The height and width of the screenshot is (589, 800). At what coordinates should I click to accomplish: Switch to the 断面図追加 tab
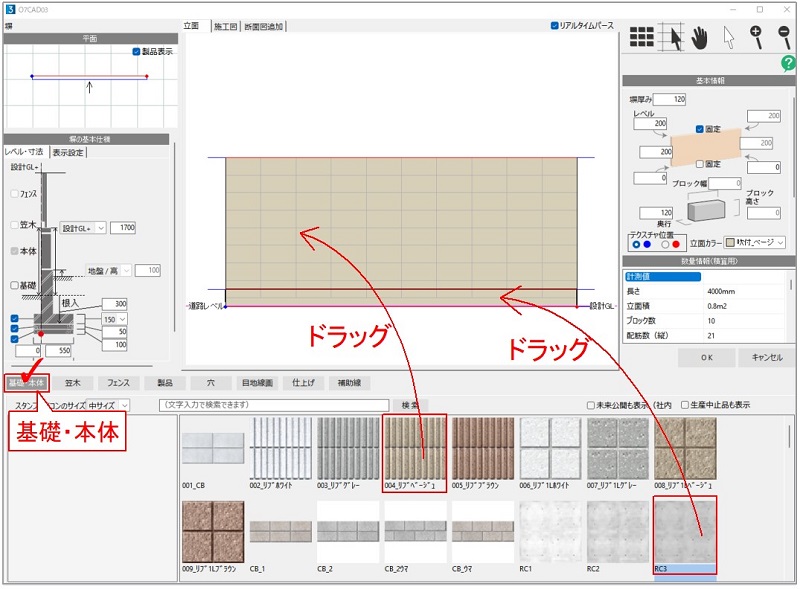[x=263, y=27]
